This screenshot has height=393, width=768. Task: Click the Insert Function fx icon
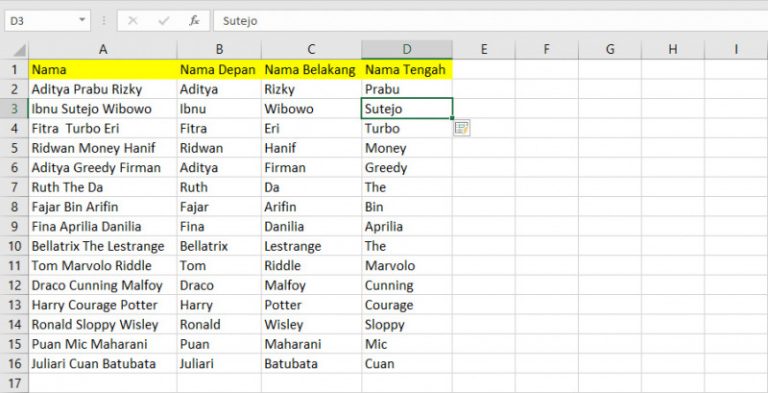click(x=194, y=21)
